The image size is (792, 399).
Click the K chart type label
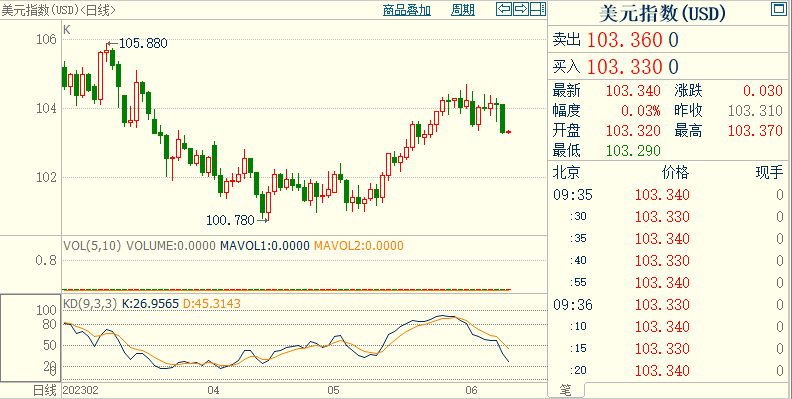tap(67, 29)
